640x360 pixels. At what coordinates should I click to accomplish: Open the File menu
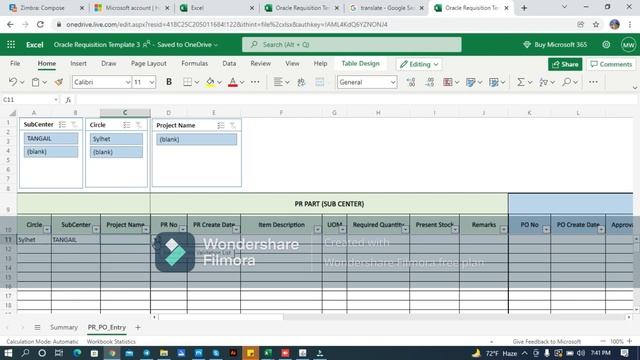15,64
